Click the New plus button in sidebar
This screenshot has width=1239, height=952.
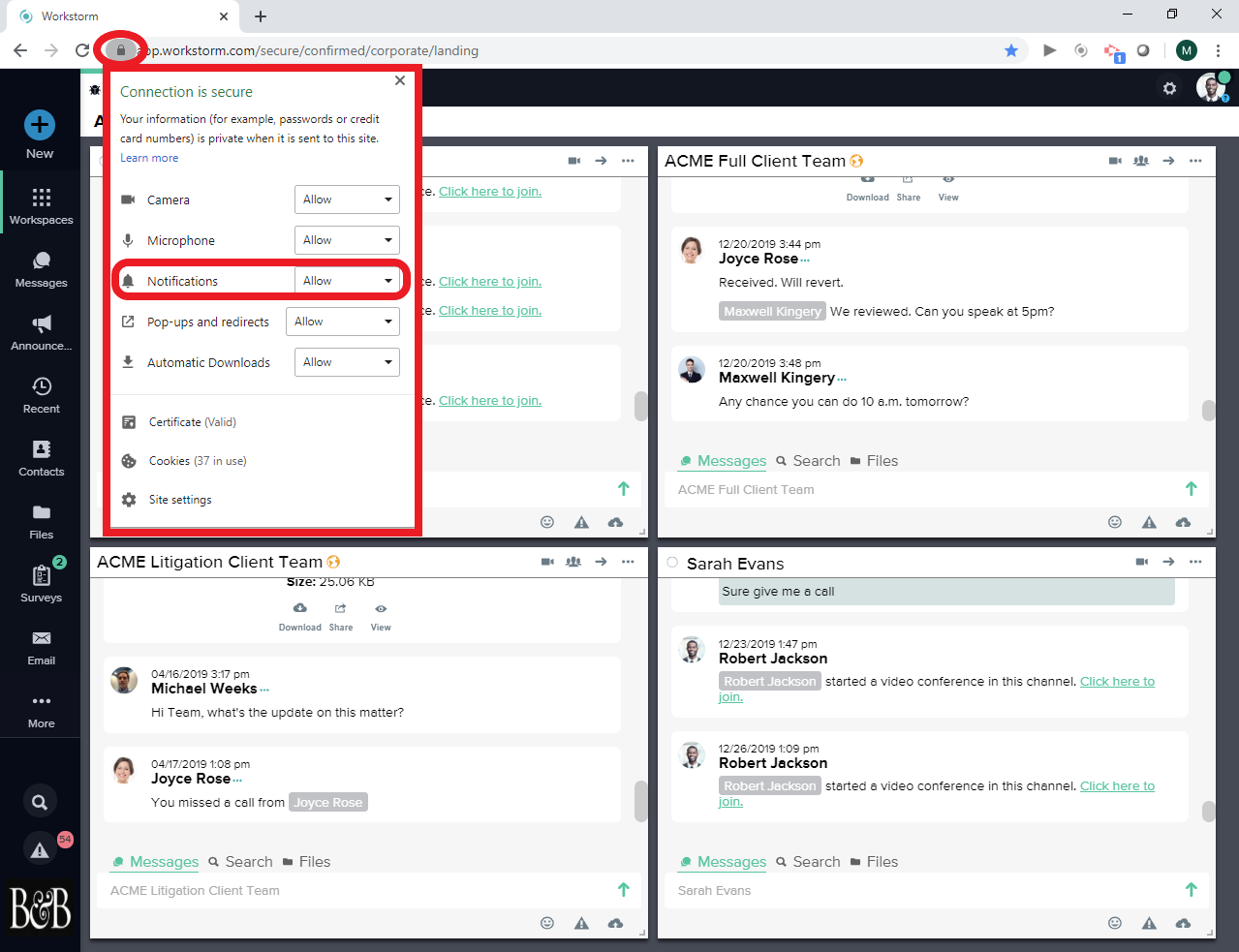click(x=40, y=125)
